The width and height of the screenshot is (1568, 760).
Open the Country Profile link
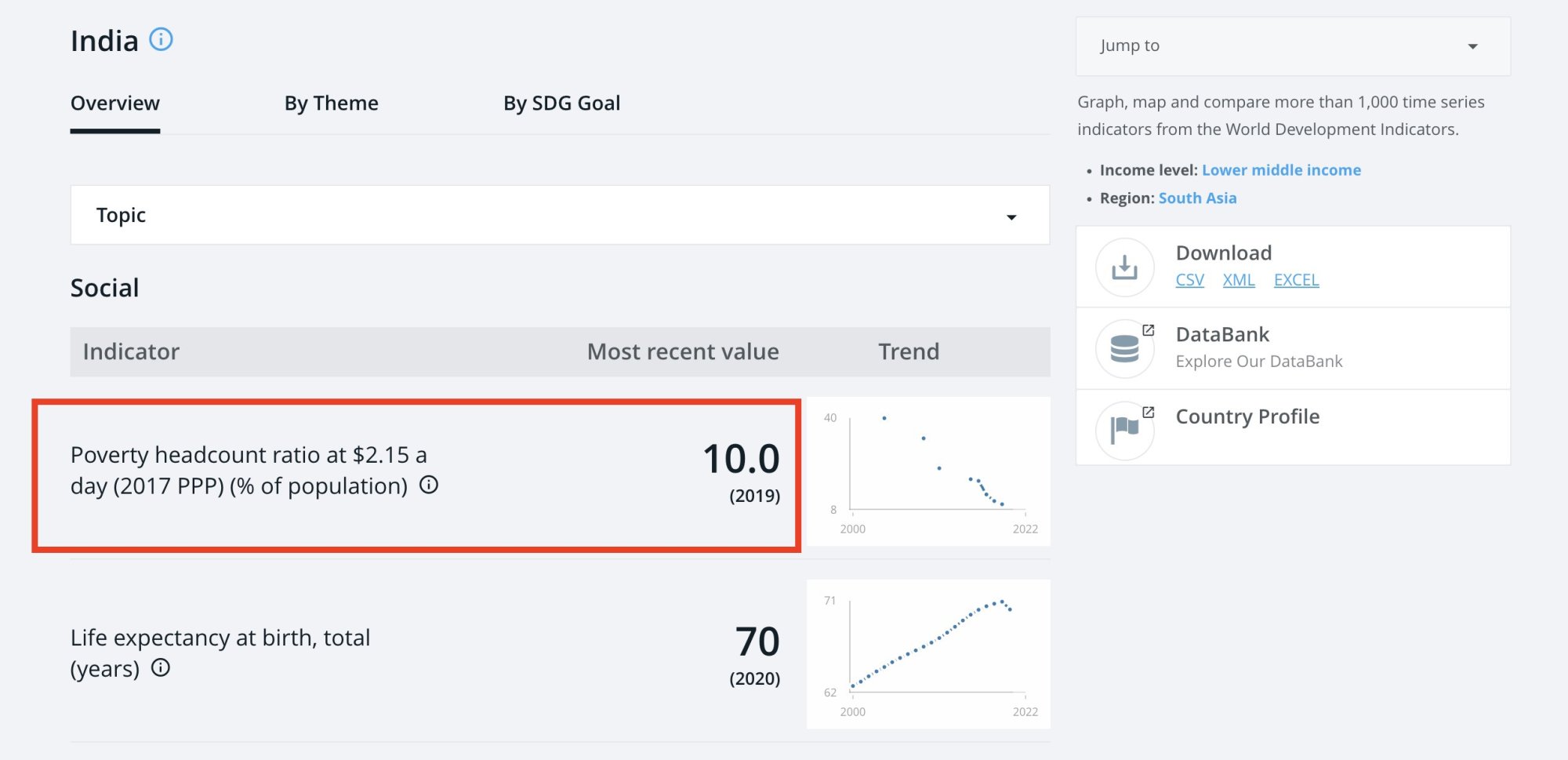tap(1247, 416)
